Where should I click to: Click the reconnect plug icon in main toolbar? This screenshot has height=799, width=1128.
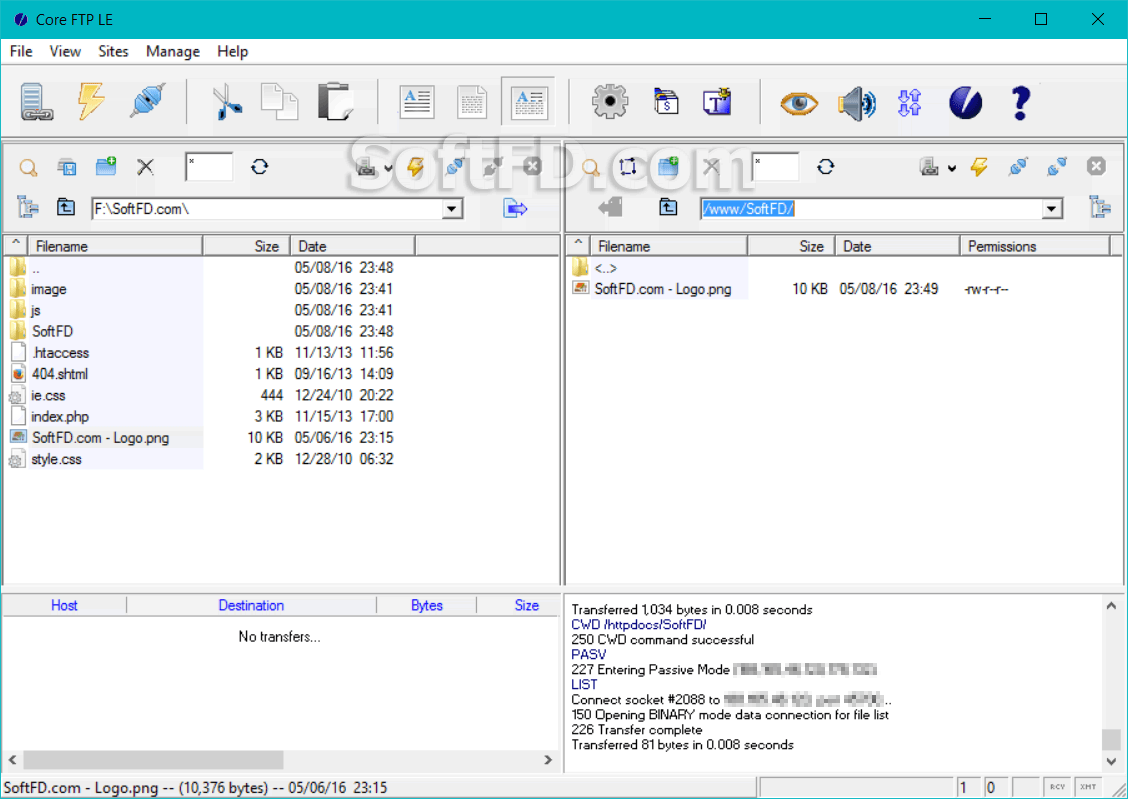(147, 101)
